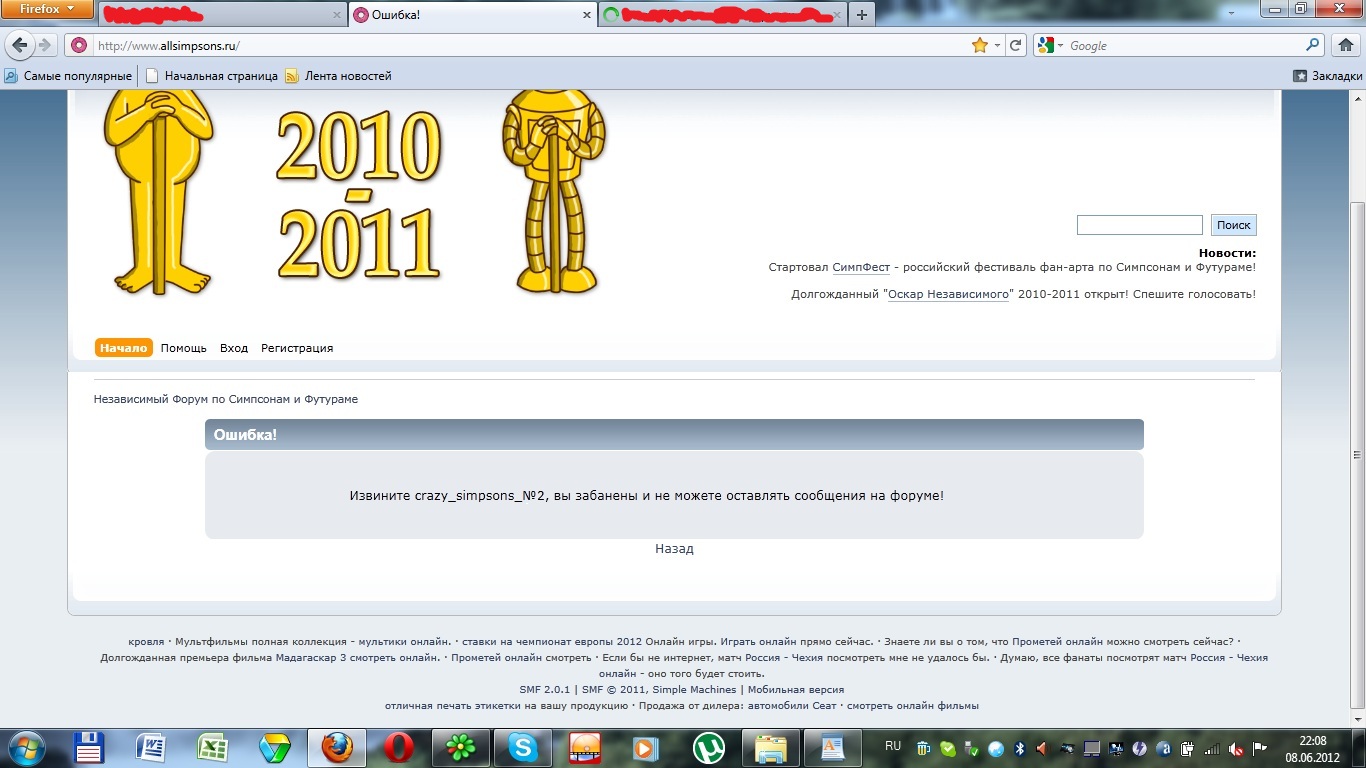Go back with the browser back arrow
Image resolution: width=1366 pixels, height=768 pixels.
tap(18, 45)
